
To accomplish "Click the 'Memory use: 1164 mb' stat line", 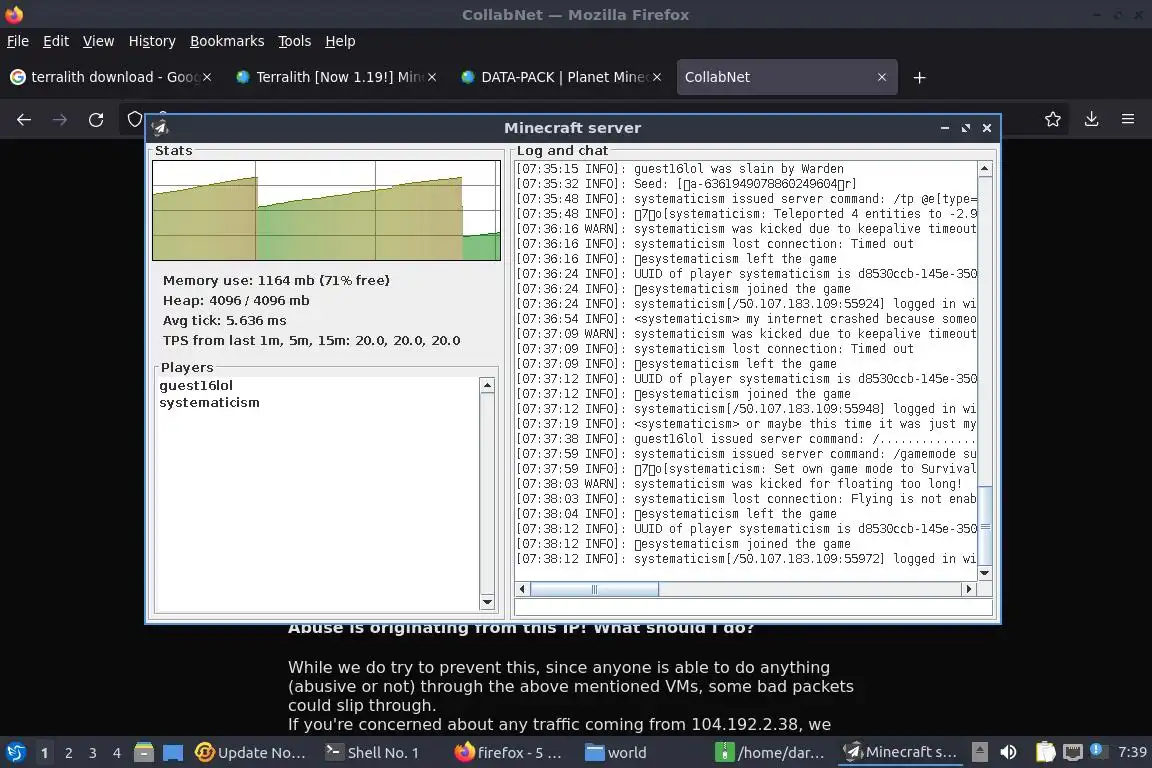I will coord(276,280).
